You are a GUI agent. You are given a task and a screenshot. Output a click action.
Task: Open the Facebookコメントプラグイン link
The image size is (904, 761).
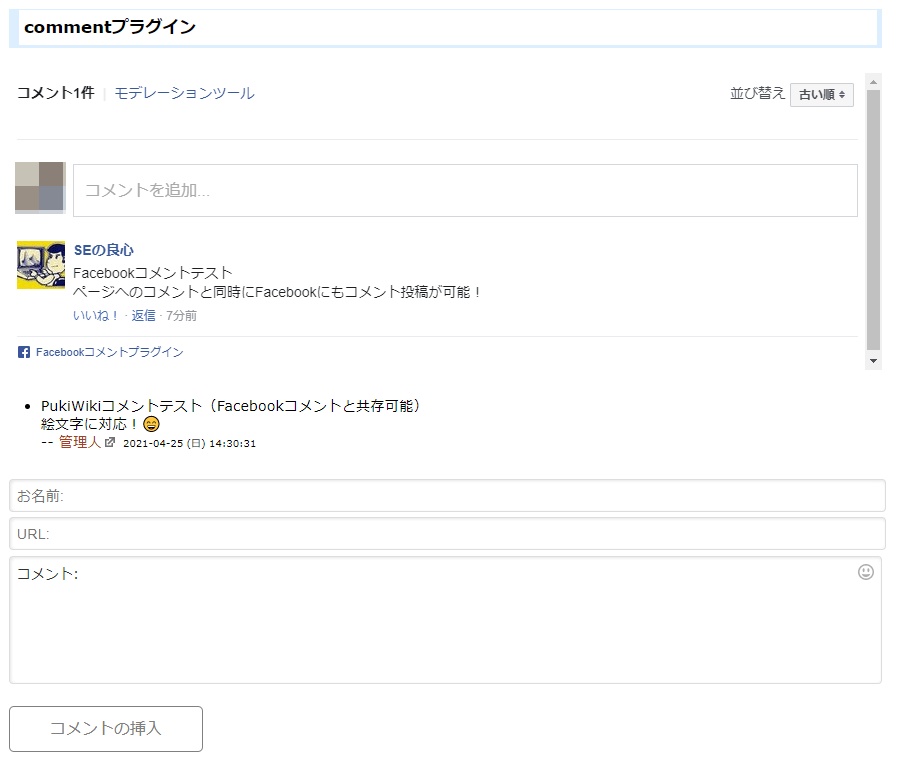[x=108, y=352]
